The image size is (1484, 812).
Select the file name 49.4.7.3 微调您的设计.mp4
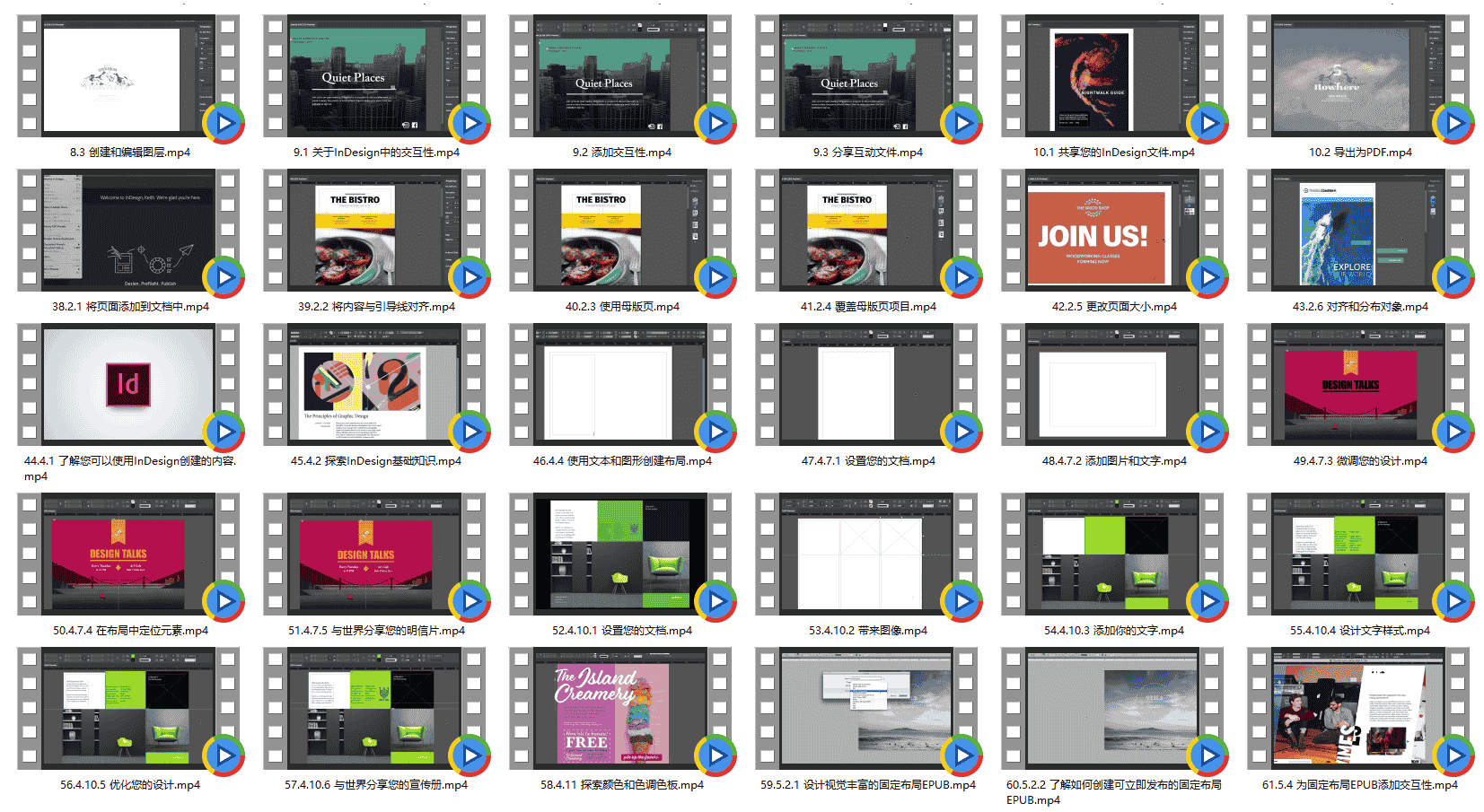click(1359, 461)
